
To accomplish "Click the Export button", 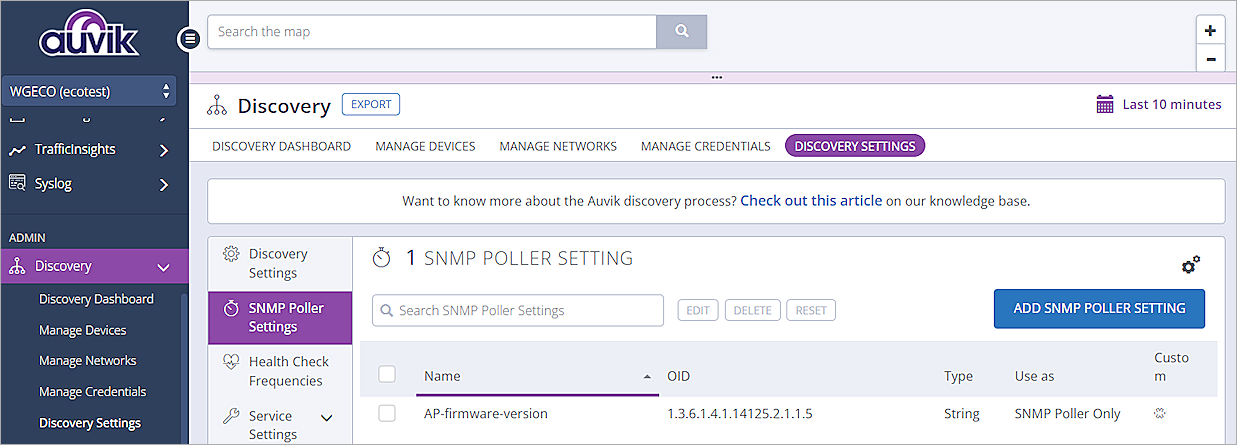I will coord(371,104).
